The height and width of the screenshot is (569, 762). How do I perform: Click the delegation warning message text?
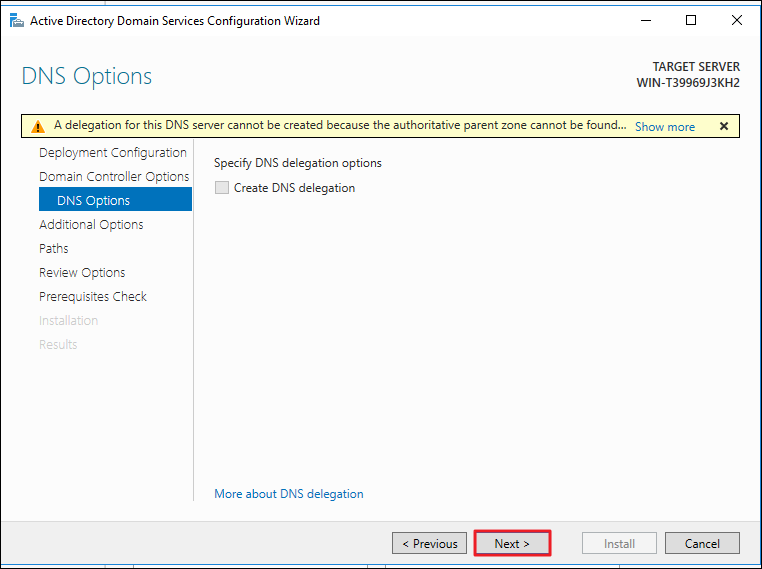[340, 125]
